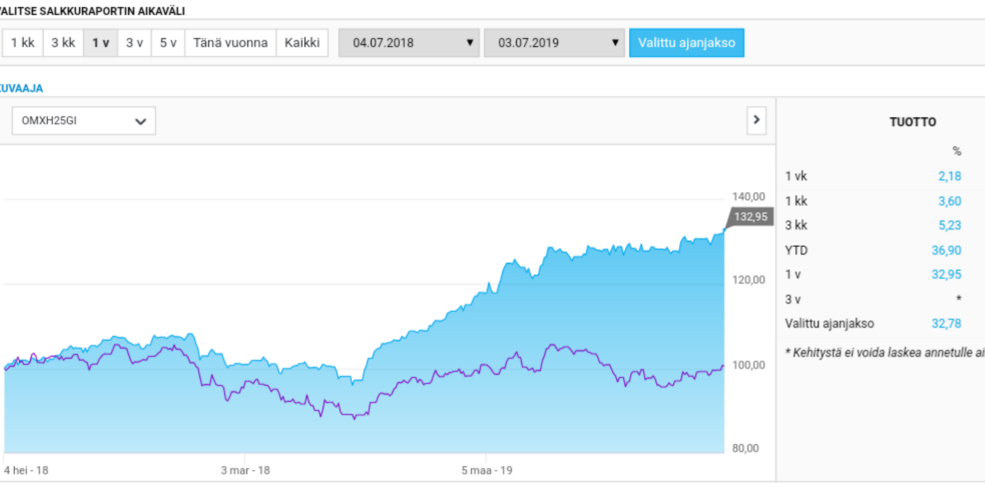
Task: Open the end date 03.07.2019 dropdown
Action: 554,43
